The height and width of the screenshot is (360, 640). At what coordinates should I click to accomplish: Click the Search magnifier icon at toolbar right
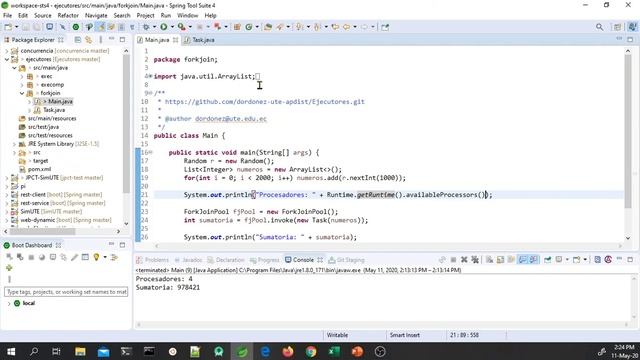[599, 27]
